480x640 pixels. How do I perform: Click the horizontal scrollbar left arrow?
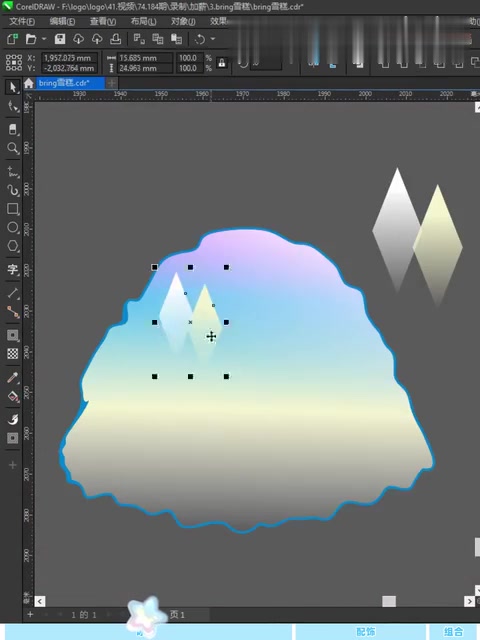point(40,601)
